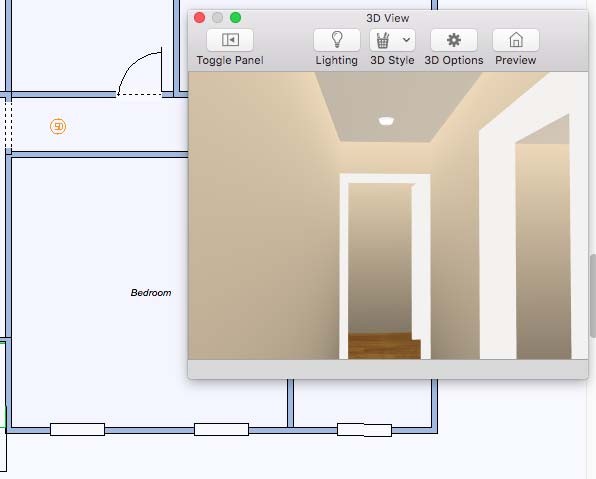This screenshot has height=479, width=596.
Task: Click the vertical scrollbar at right edge
Action: (x=593, y=295)
